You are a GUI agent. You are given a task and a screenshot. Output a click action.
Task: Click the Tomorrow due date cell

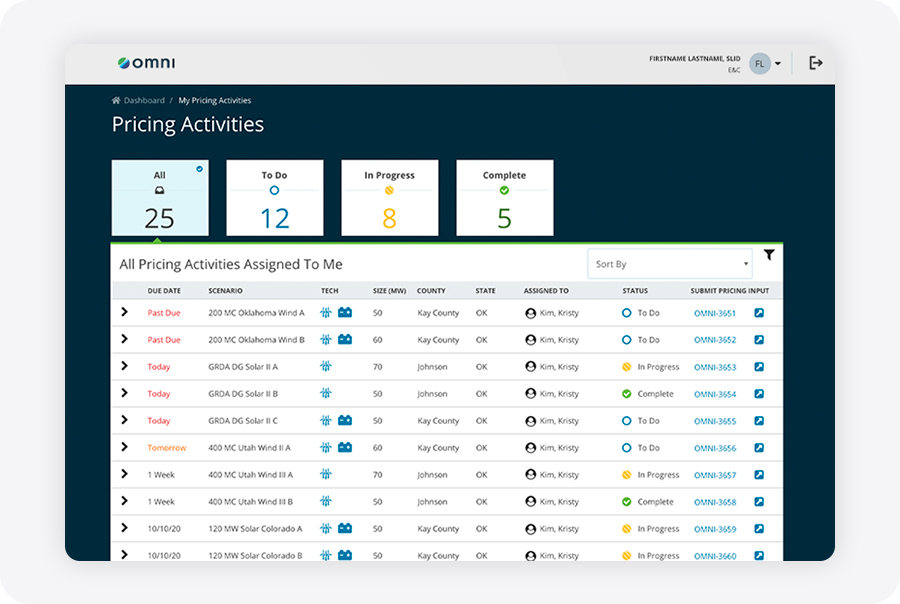[166, 448]
